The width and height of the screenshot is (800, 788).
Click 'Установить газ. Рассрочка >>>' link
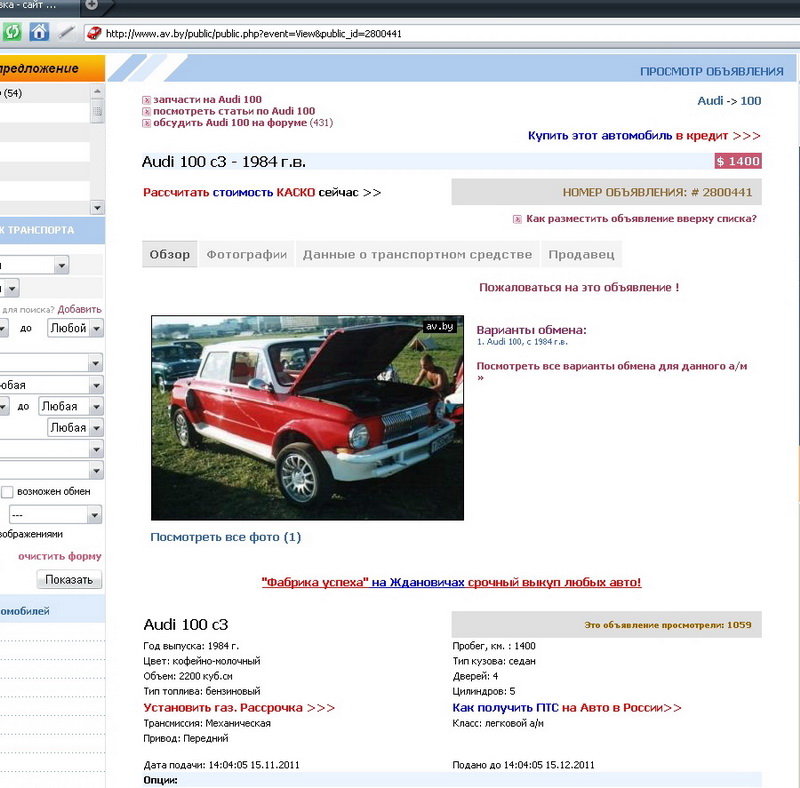click(x=239, y=708)
